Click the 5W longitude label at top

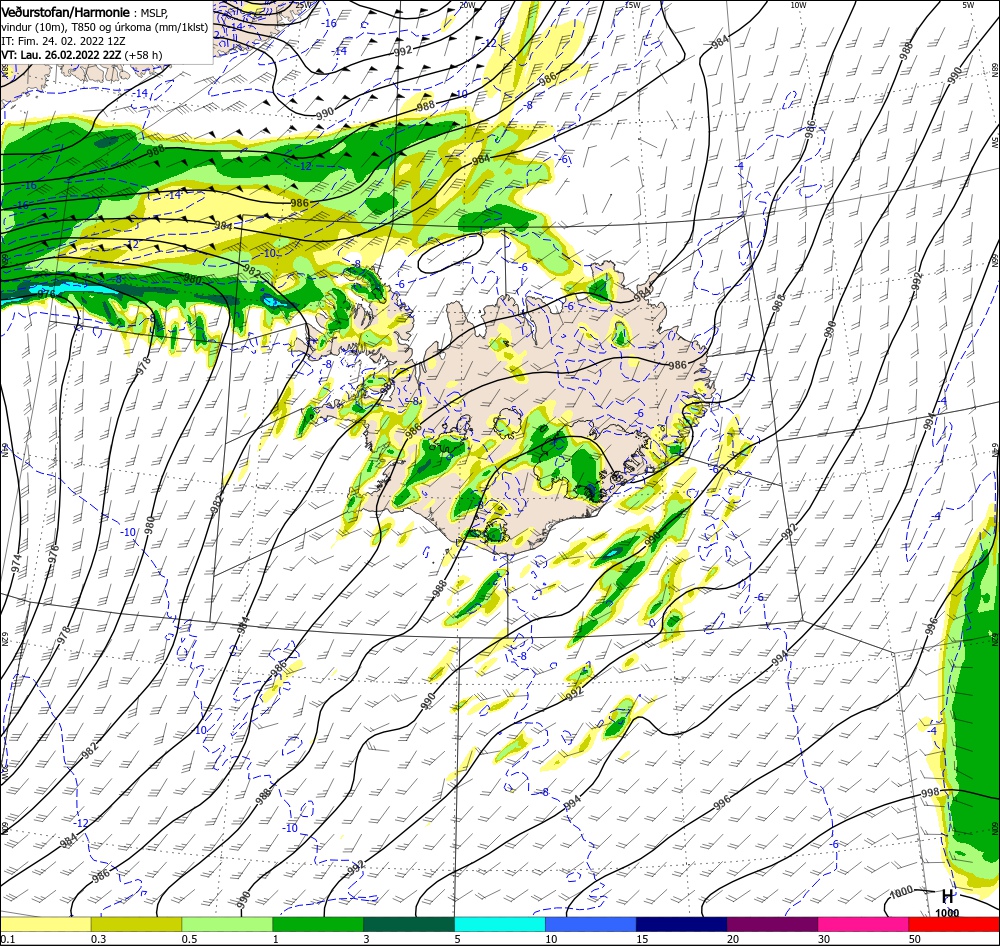(x=968, y=5)
